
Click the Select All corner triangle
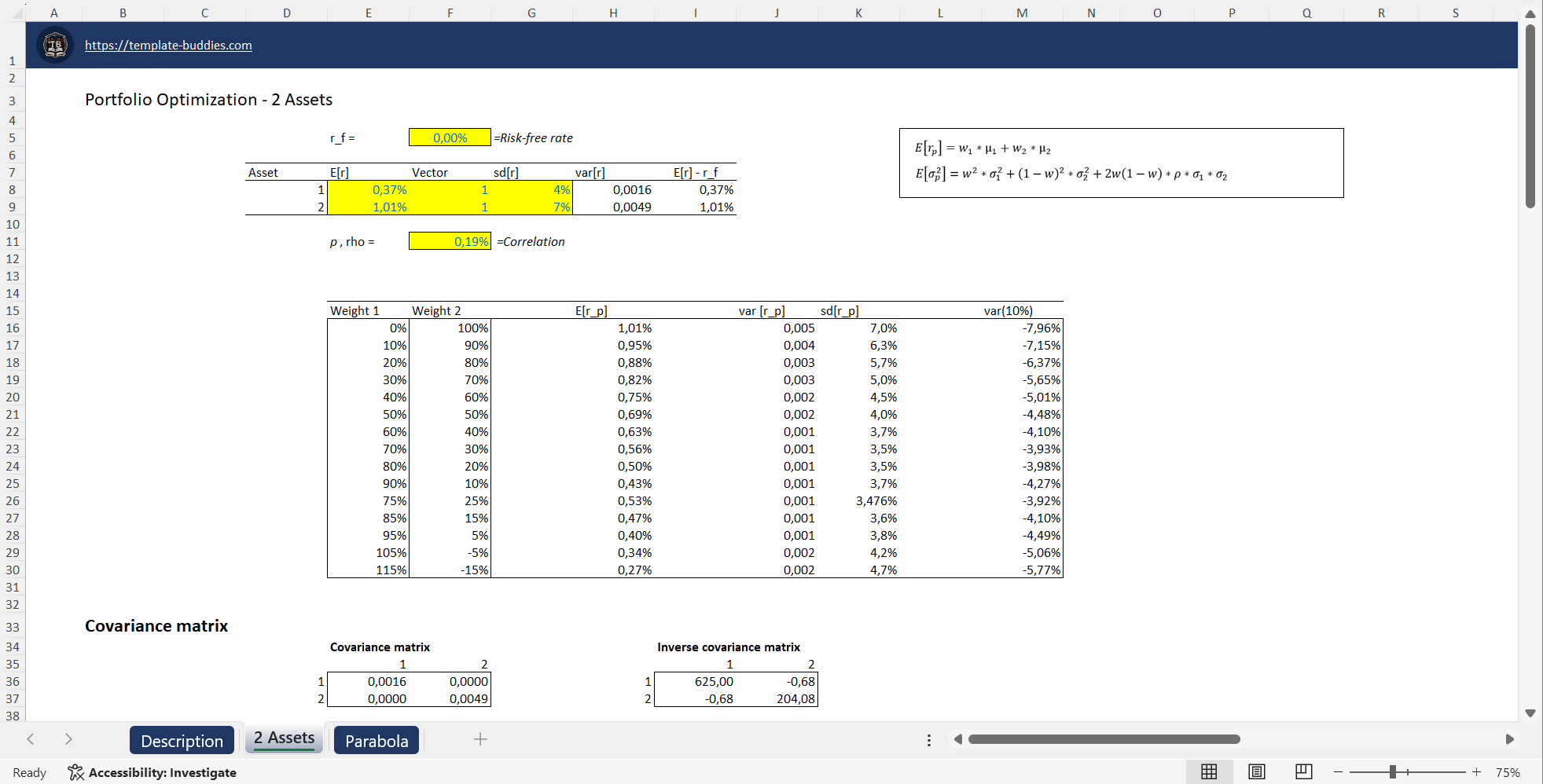[x=17, y=13]
